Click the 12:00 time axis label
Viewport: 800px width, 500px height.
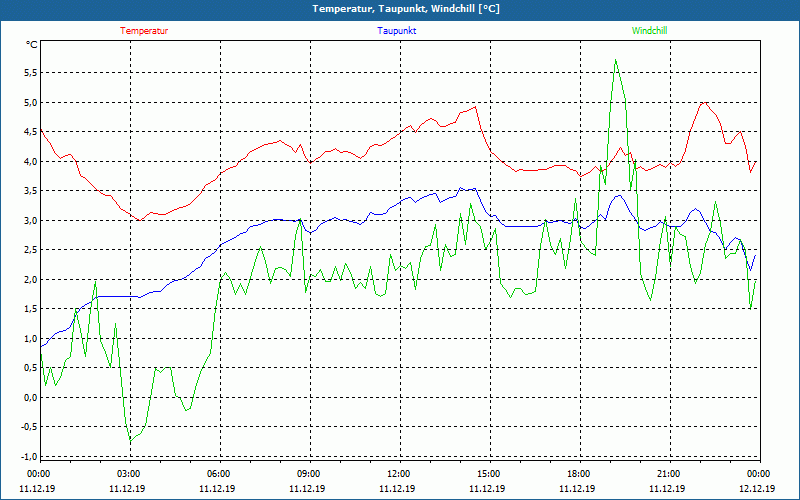pos(399,474)
